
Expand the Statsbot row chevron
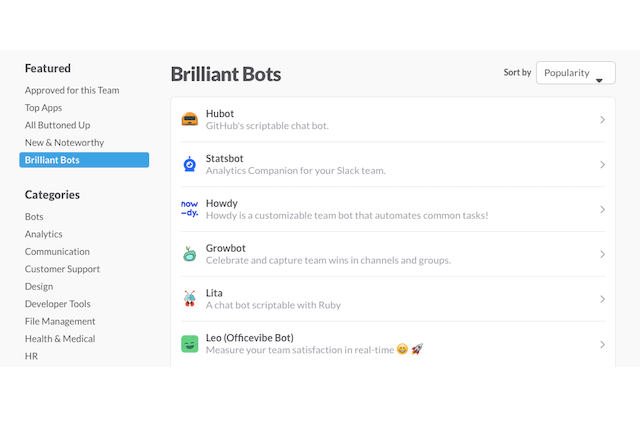coord(602,164)
